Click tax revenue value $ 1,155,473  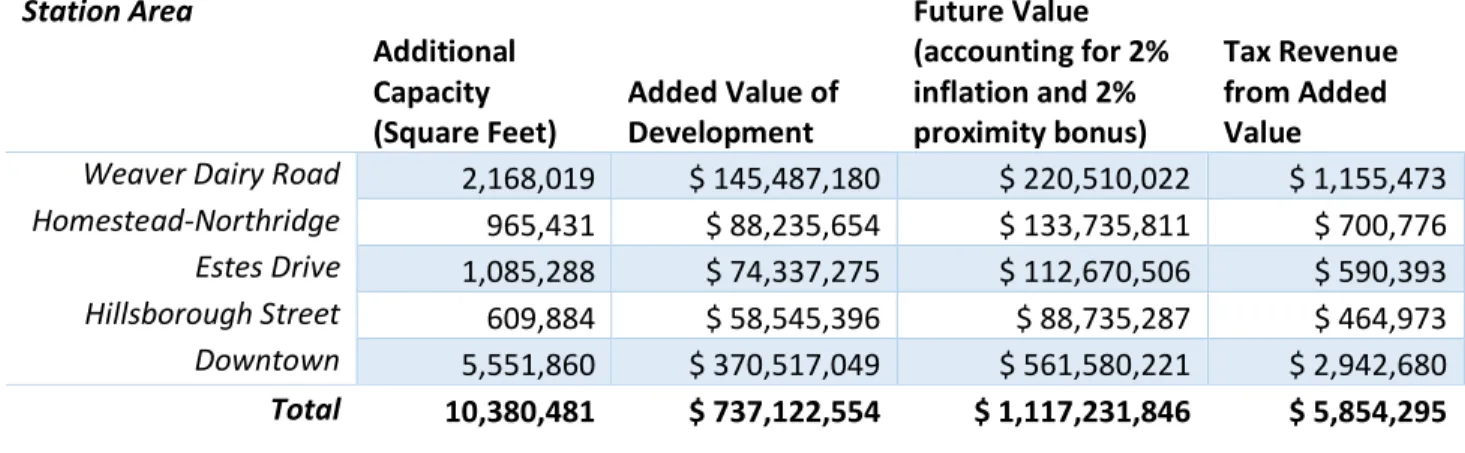[x=1370, y=179]
